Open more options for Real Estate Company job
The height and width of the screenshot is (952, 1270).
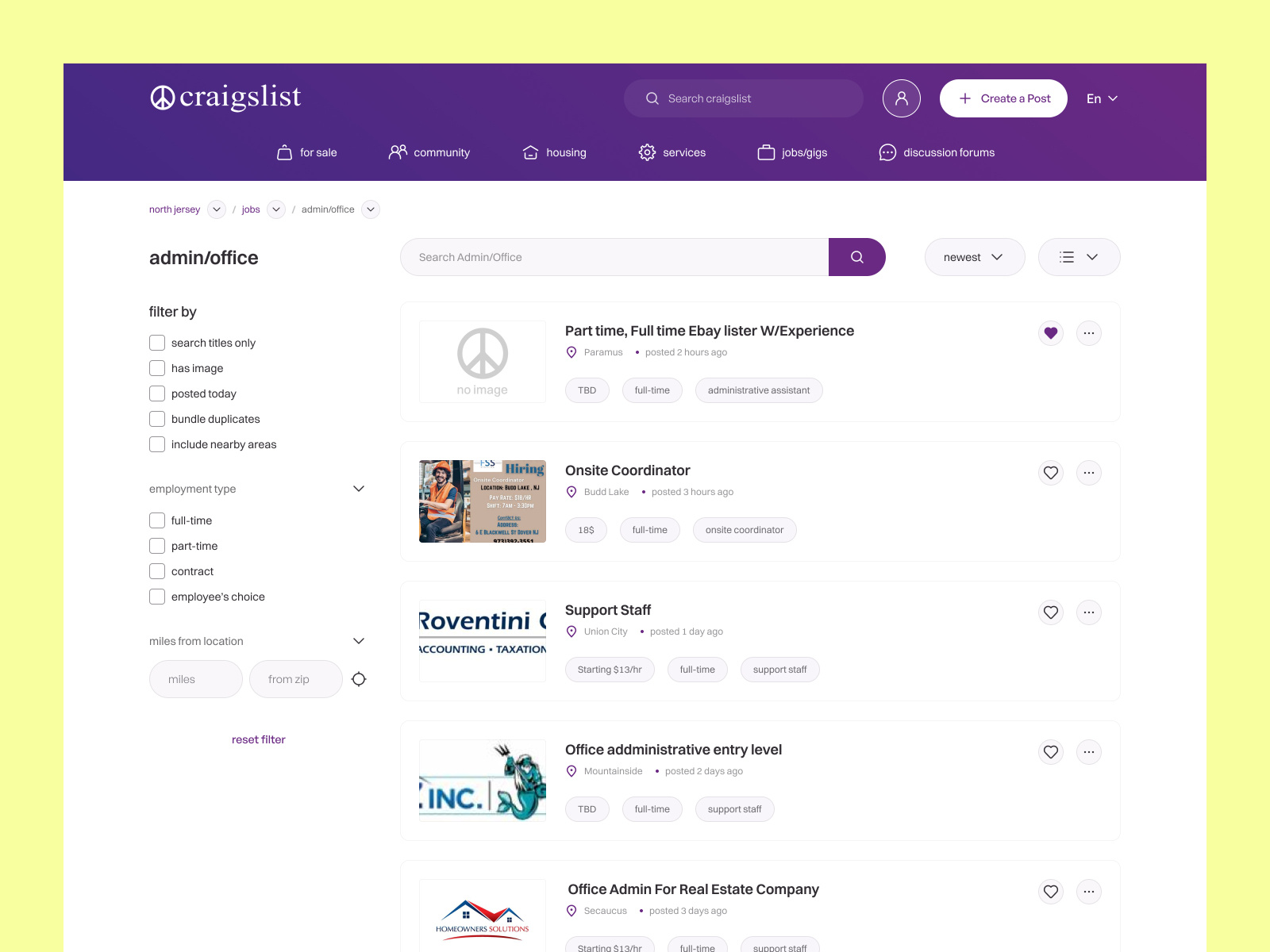pos(1089,892)
